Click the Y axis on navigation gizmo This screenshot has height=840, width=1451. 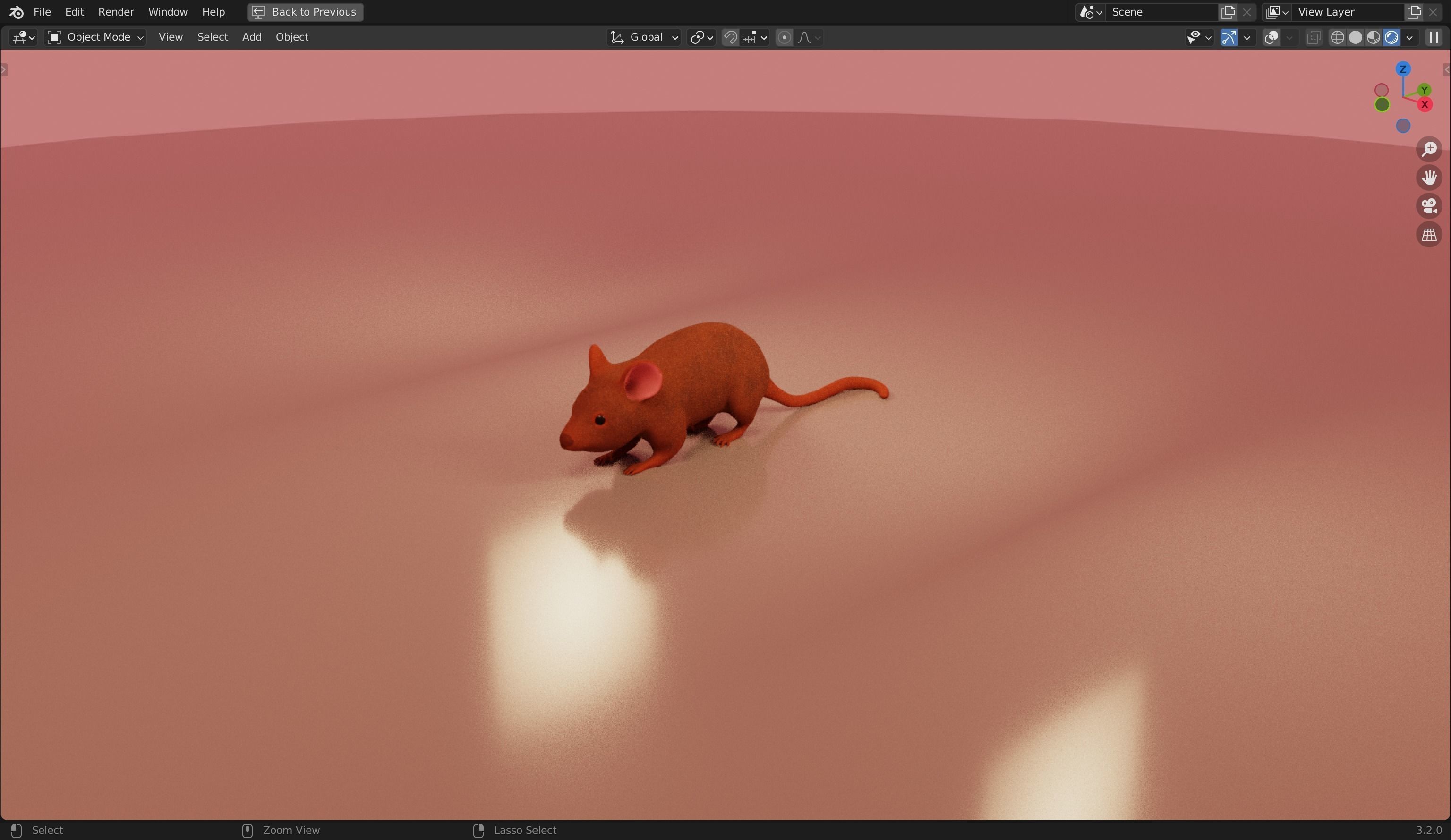pos(1424,90)
